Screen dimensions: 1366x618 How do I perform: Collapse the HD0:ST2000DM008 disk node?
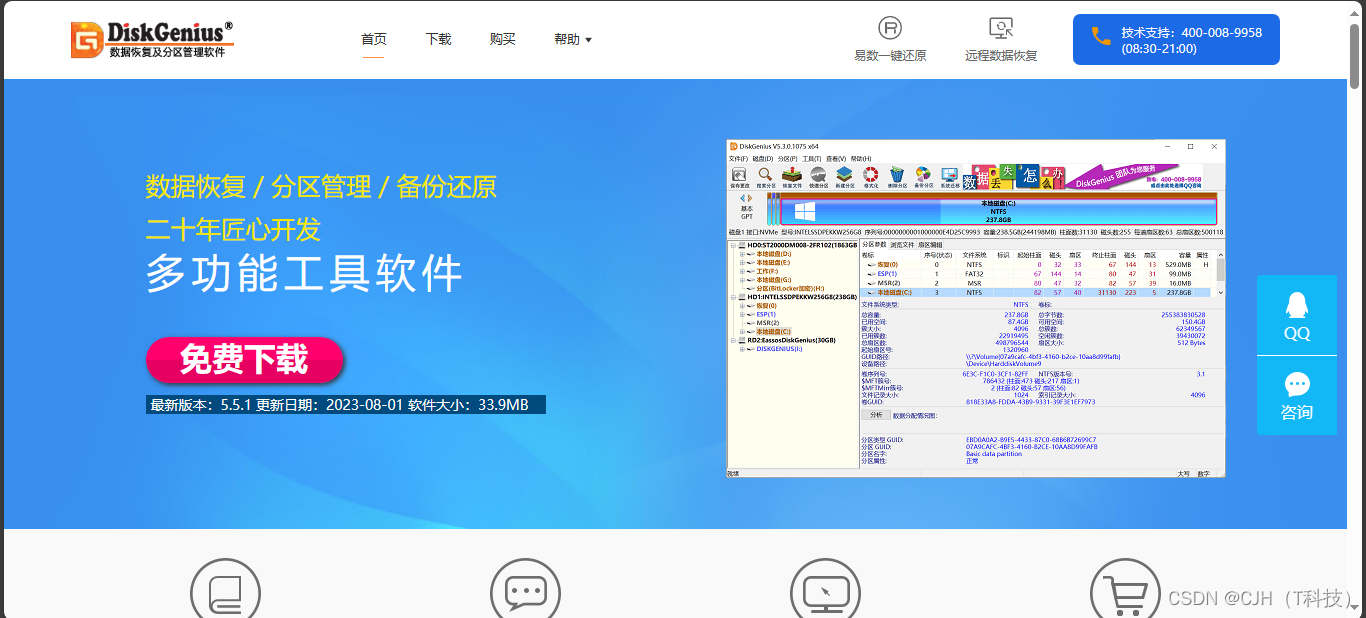[x=733, y=245]
